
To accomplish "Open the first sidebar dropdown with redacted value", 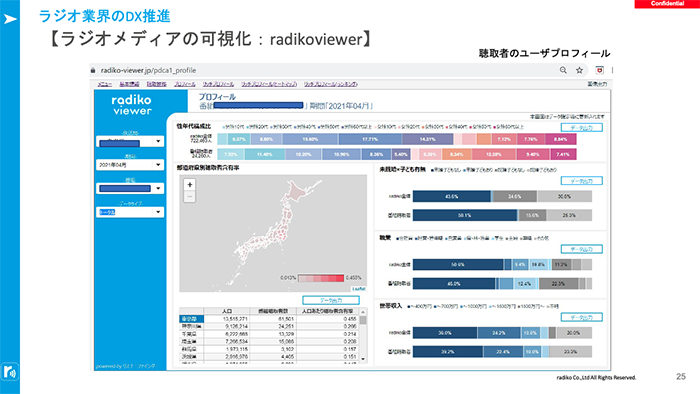I will [130, 141].
